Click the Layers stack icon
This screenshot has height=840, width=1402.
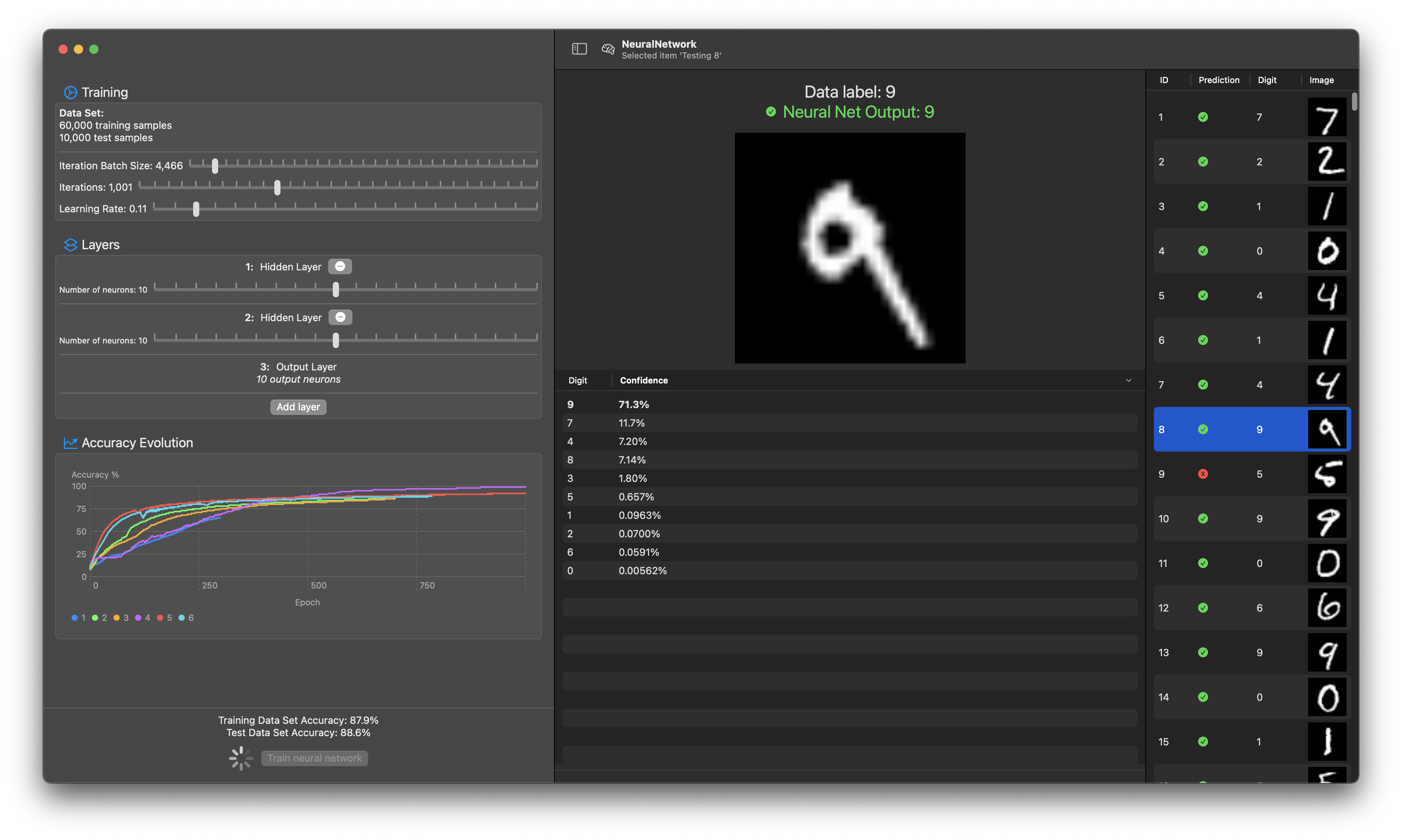click(70, 245)
